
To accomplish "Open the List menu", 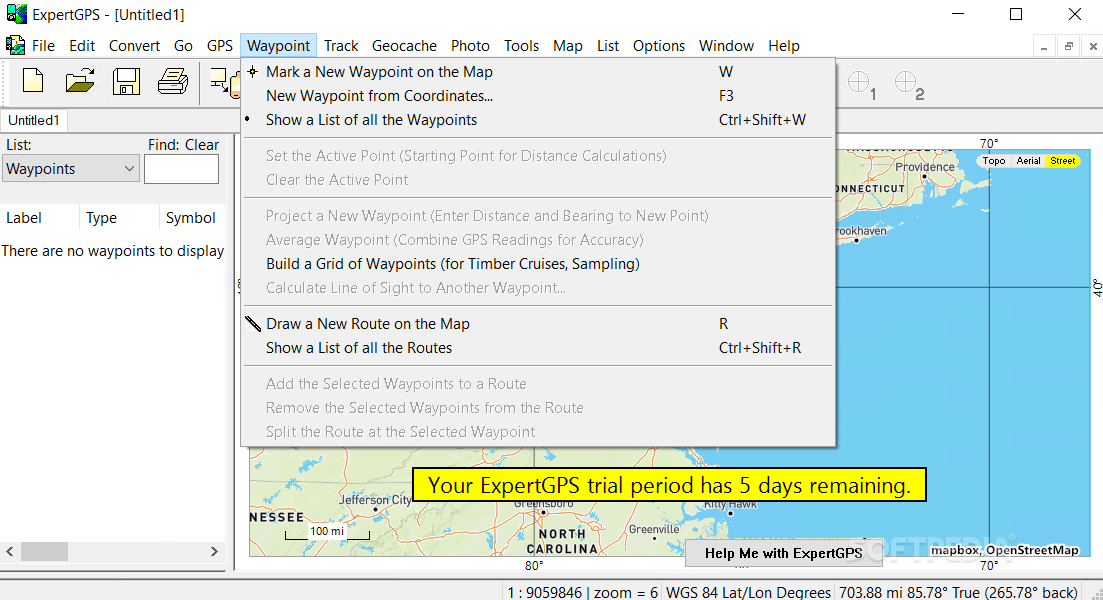I will (x=608, y=46).
